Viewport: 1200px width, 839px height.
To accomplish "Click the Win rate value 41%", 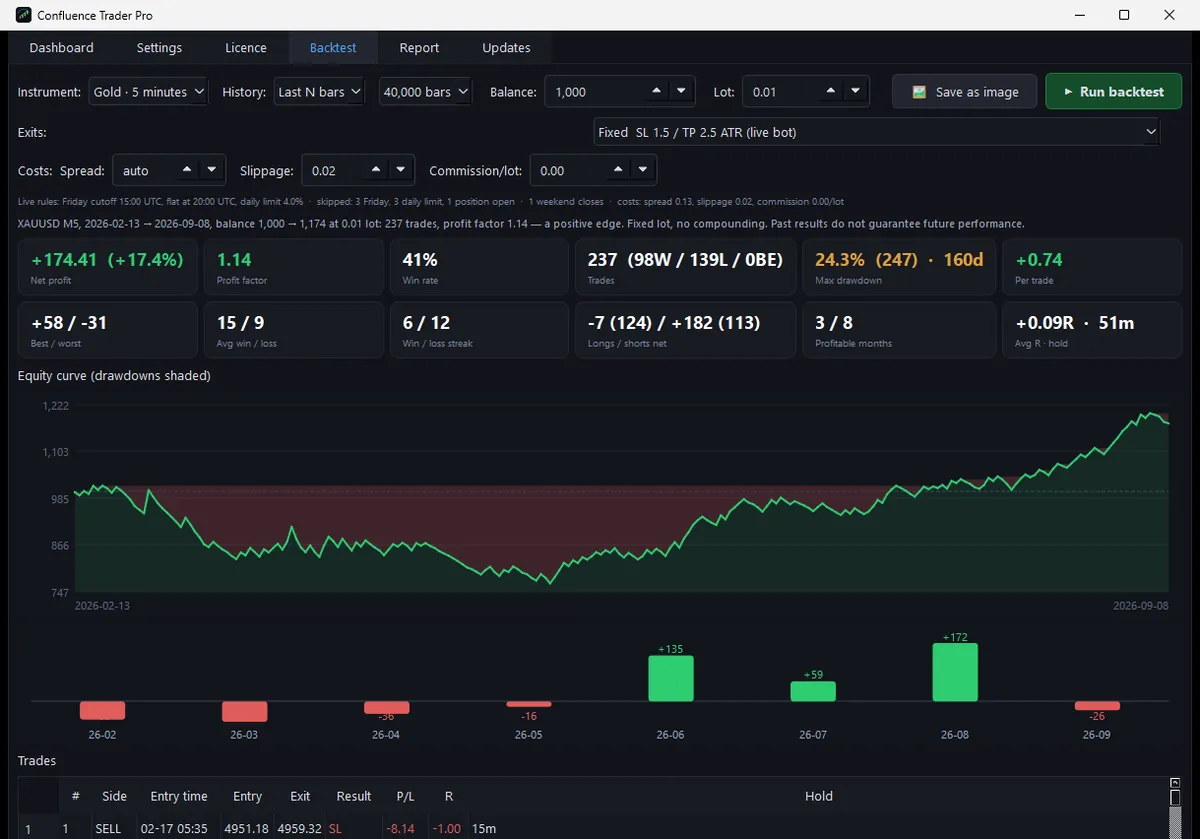I will [420, 260].
